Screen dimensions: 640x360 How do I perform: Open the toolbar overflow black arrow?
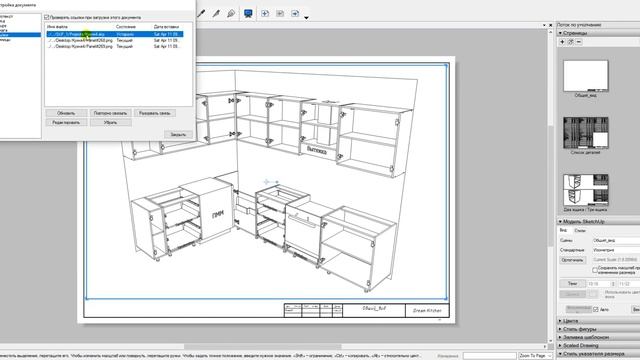[x=306, y=18]
